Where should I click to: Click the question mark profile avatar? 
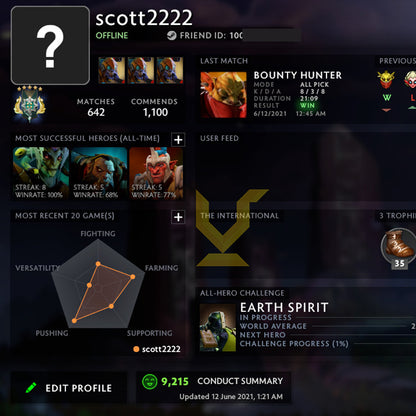50,45
